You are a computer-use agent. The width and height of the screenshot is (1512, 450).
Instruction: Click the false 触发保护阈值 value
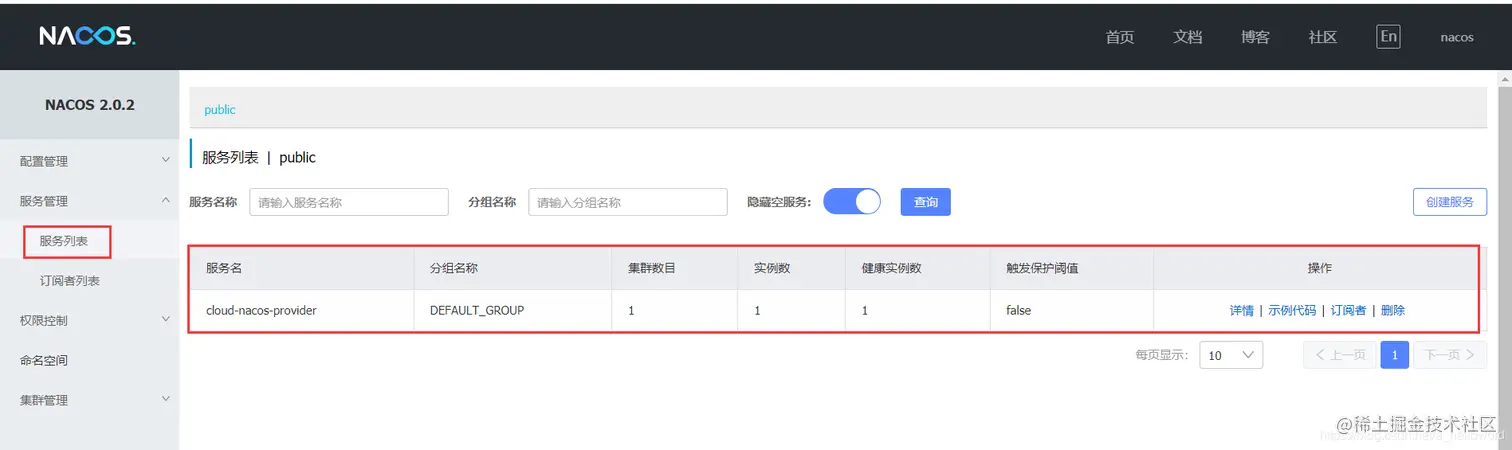click(1018, 310)
